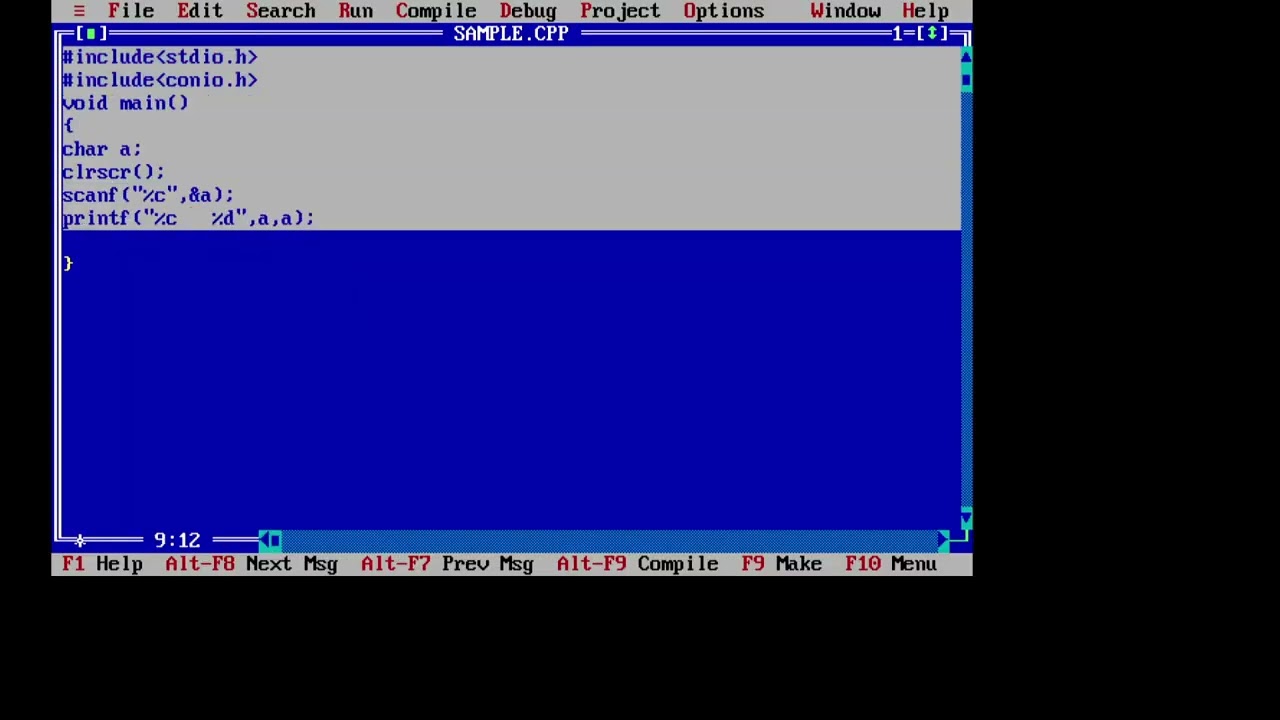Click the horizontal scrollbar track
The height and width of the screenshot is (720, 1280).
[x=610, y=540]
